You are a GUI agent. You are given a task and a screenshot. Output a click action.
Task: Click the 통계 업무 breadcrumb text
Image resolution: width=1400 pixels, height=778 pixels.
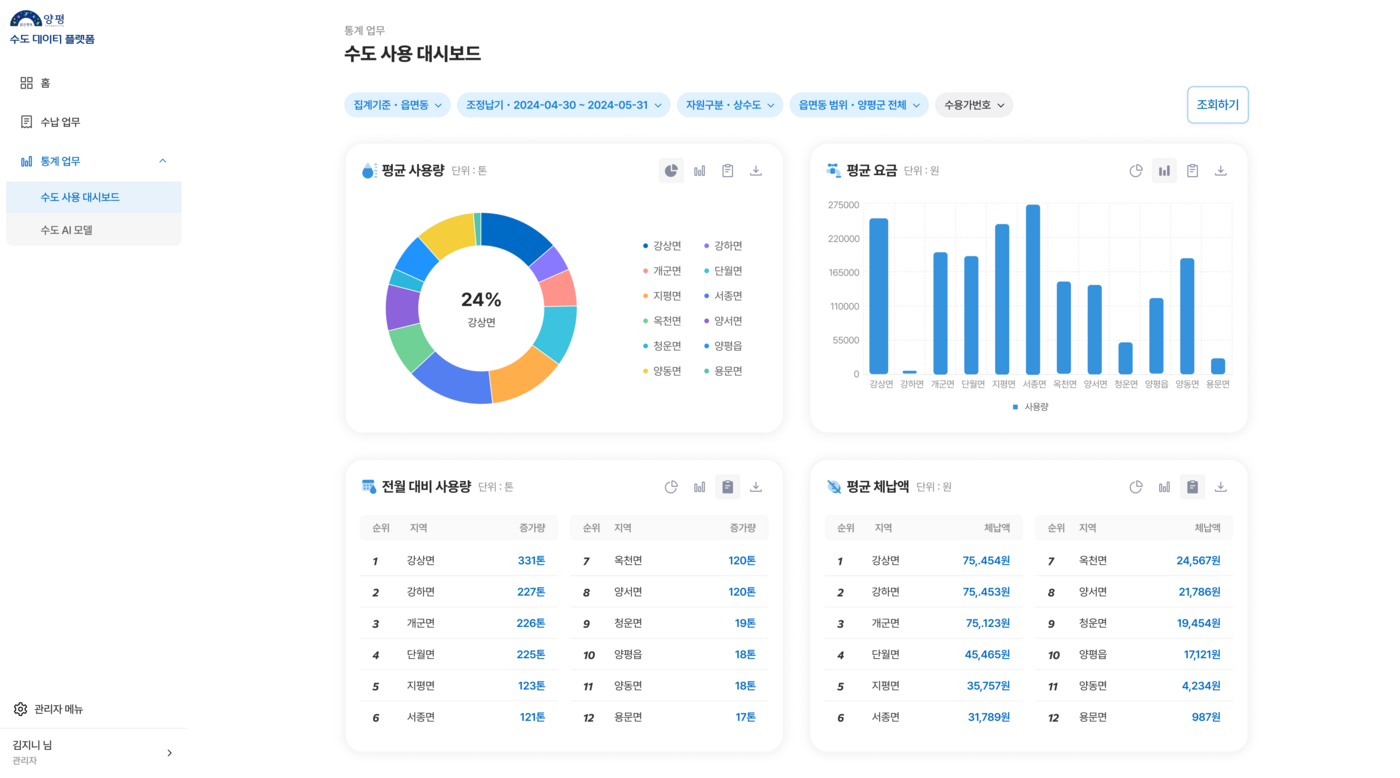pyautogui.click(x=365, y=31)
